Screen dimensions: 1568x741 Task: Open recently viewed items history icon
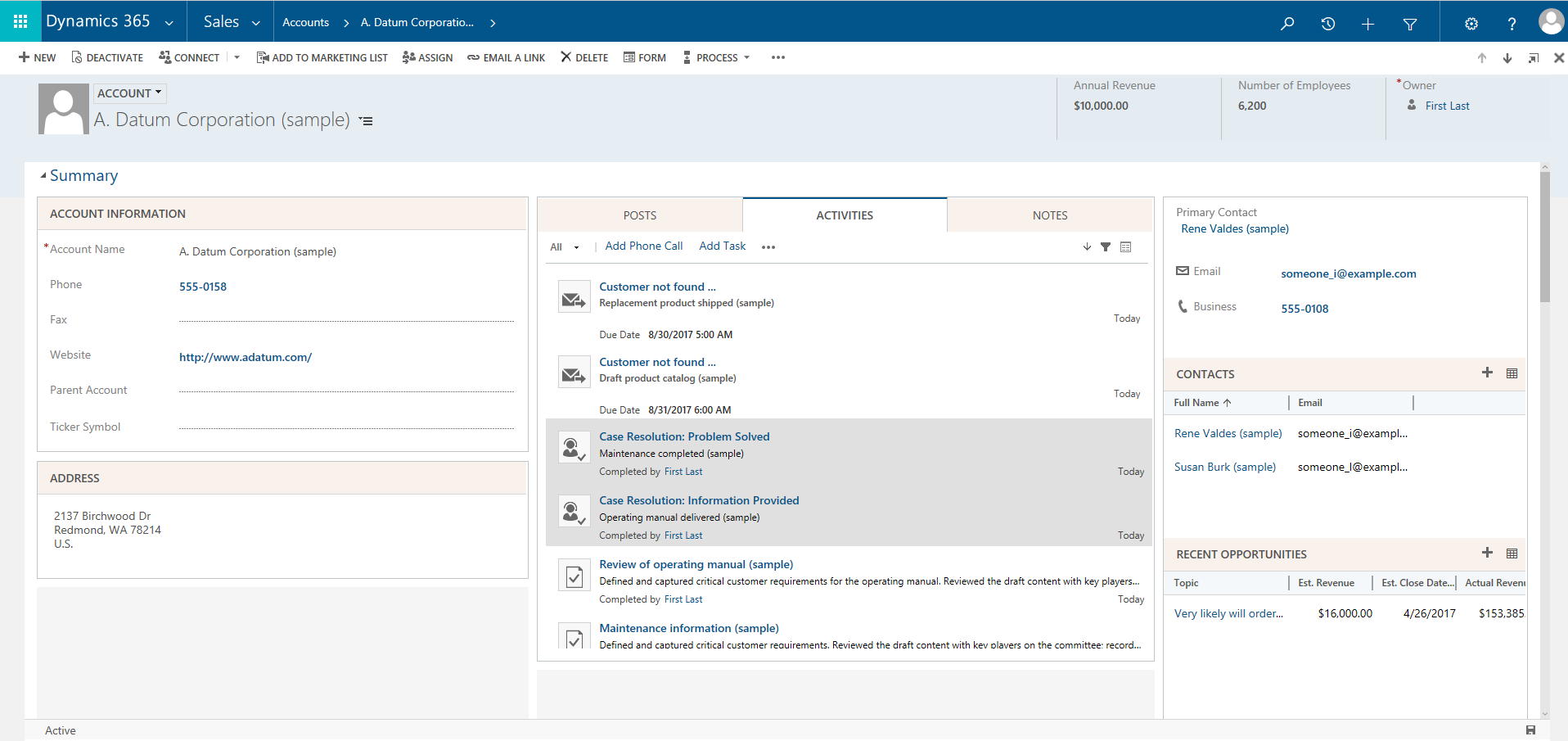(1327, 24)
